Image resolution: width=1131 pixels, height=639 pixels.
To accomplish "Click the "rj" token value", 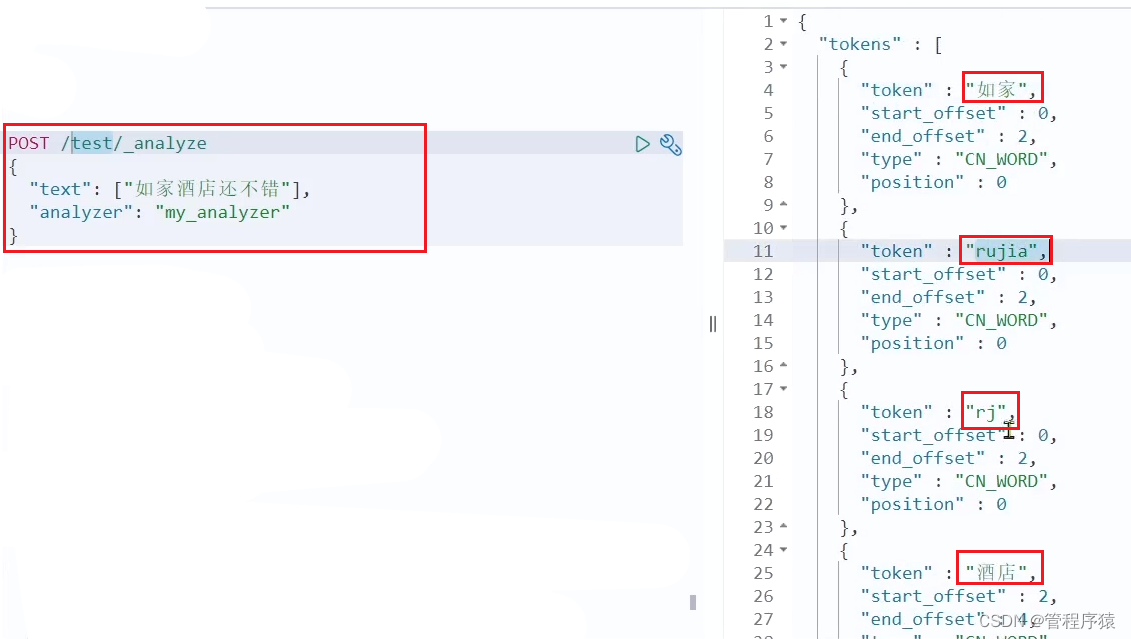I will pos(985,412).
